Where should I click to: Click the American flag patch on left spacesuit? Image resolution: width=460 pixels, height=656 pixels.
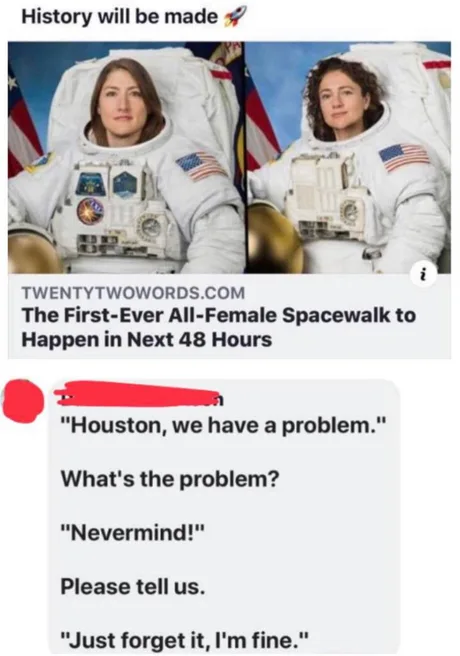click(x=202, y=166)
